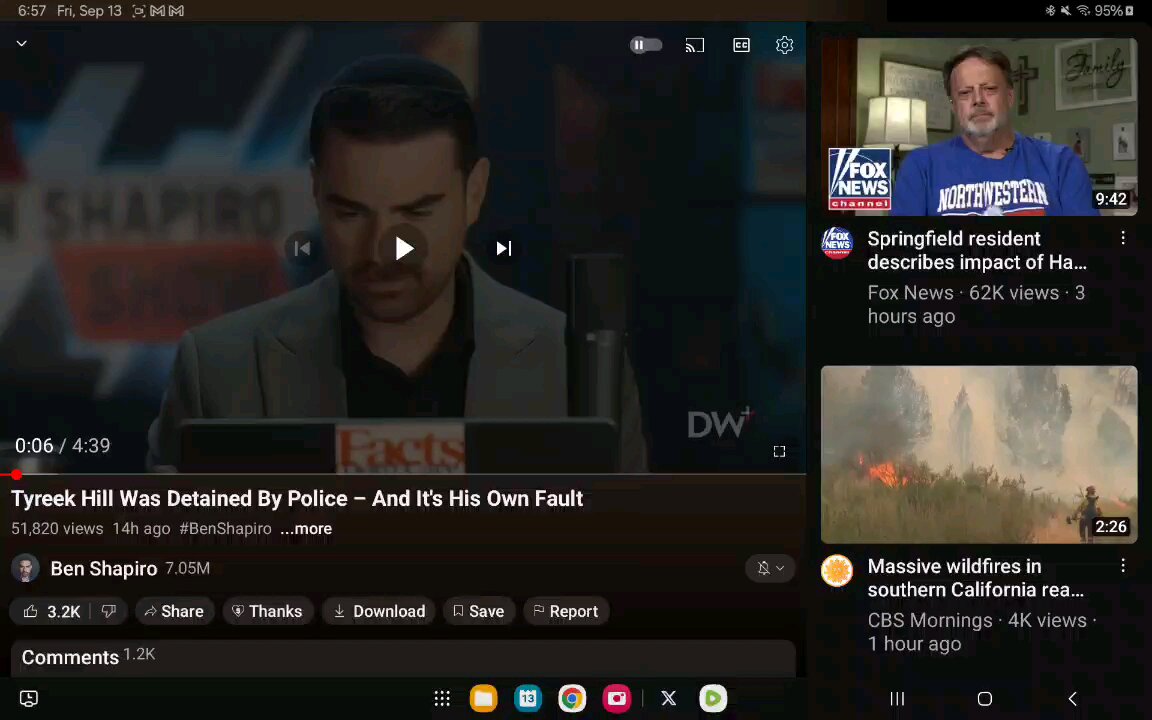Click the video title about Tyreek Hill

tap(297, 499)
